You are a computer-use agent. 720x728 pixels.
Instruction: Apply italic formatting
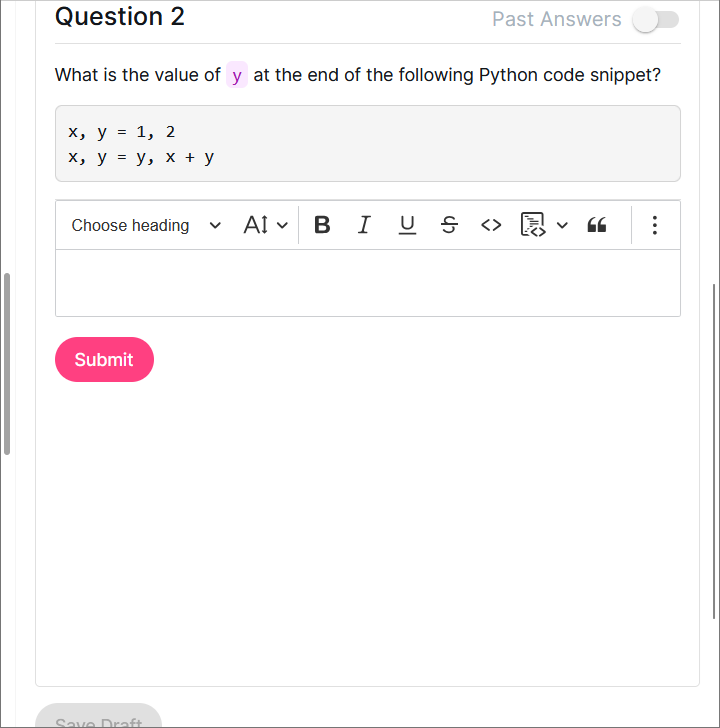click(364, 225)
